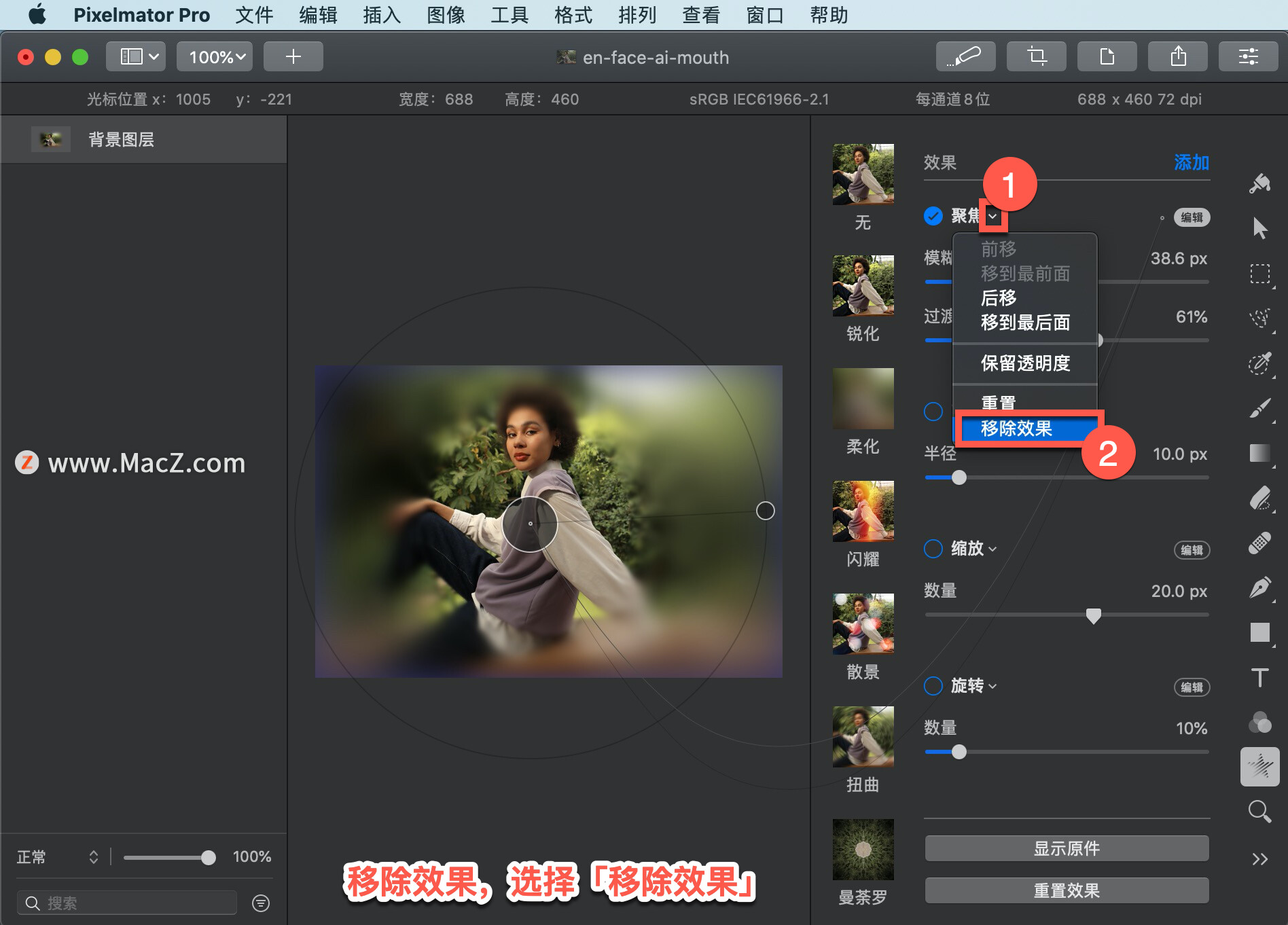Click the plus add button in toolbar

pyautogui.click(x=293, y=56)
